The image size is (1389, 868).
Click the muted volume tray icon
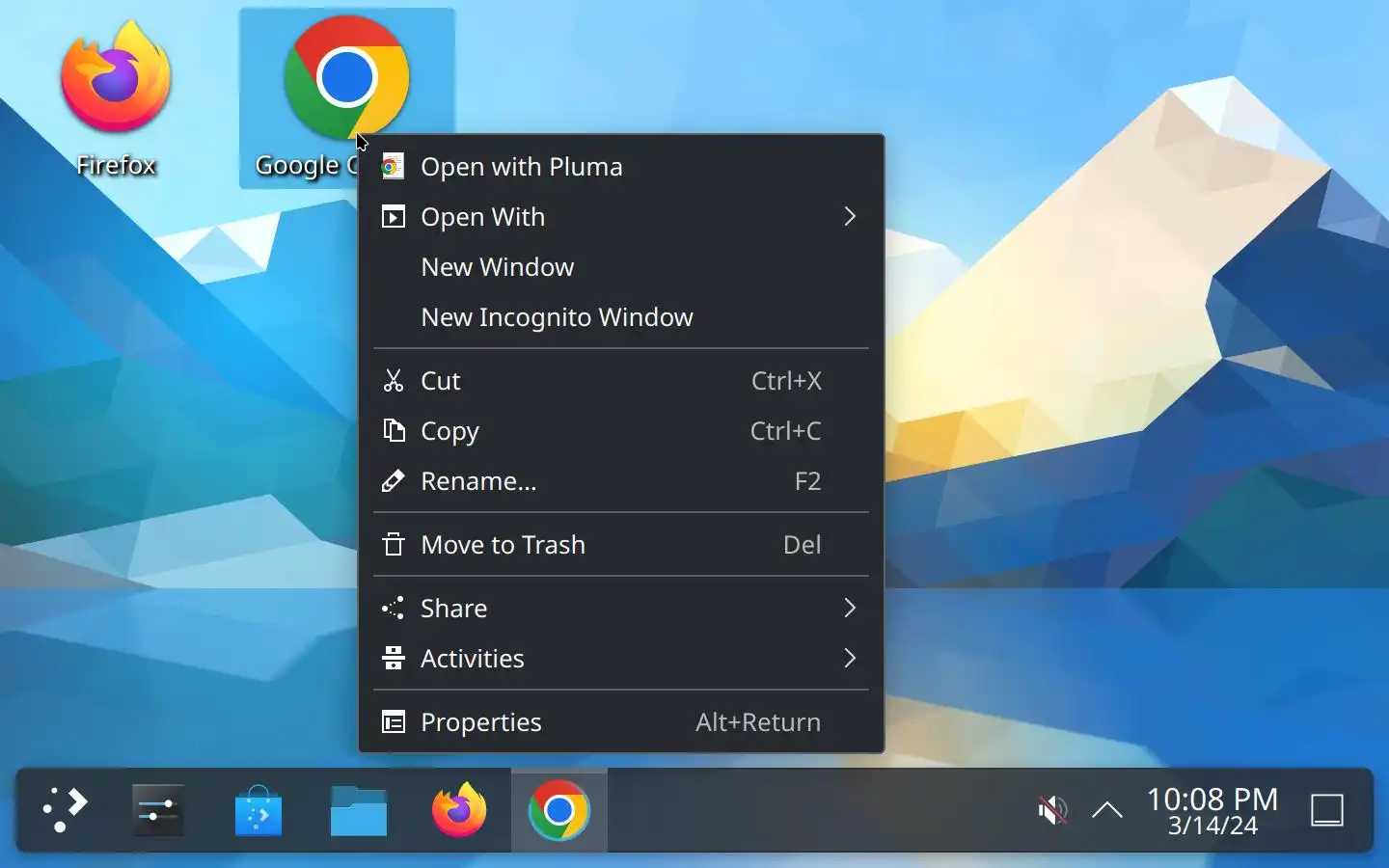point(1053,810)
